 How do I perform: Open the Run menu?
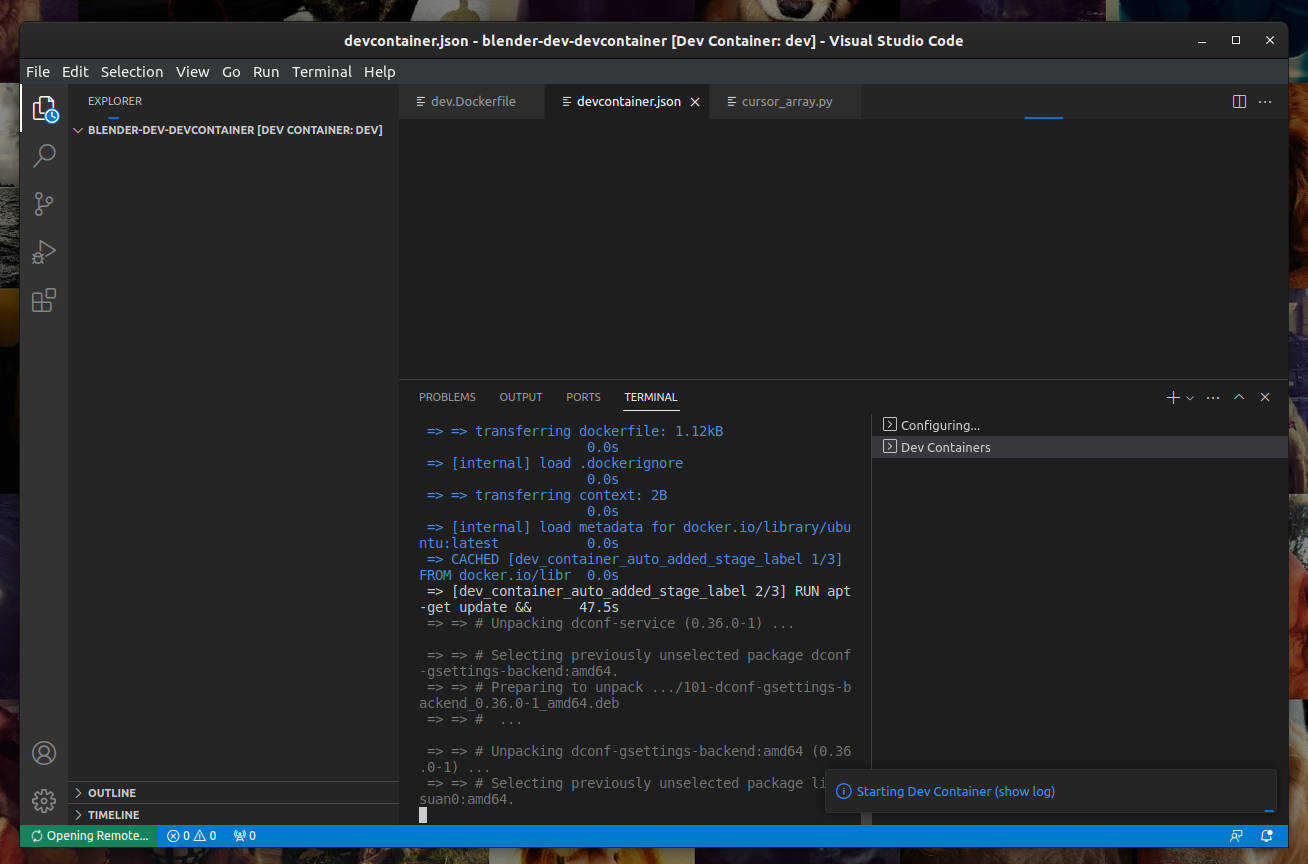point(266,72)
